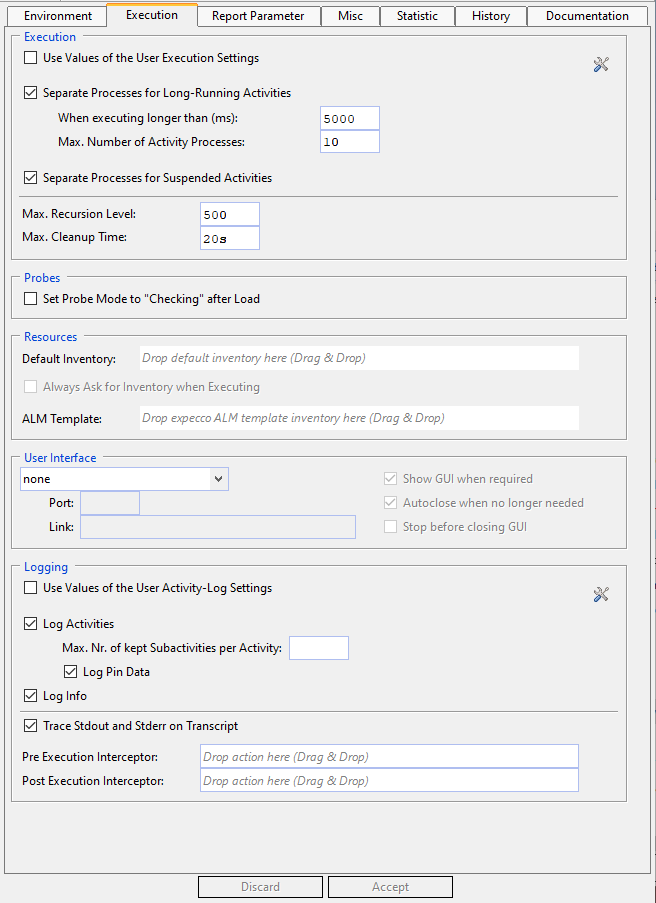656x903 pixels.
Task: Toggle Separate Processes for Suspended Activities
Action: pos(31,178)
